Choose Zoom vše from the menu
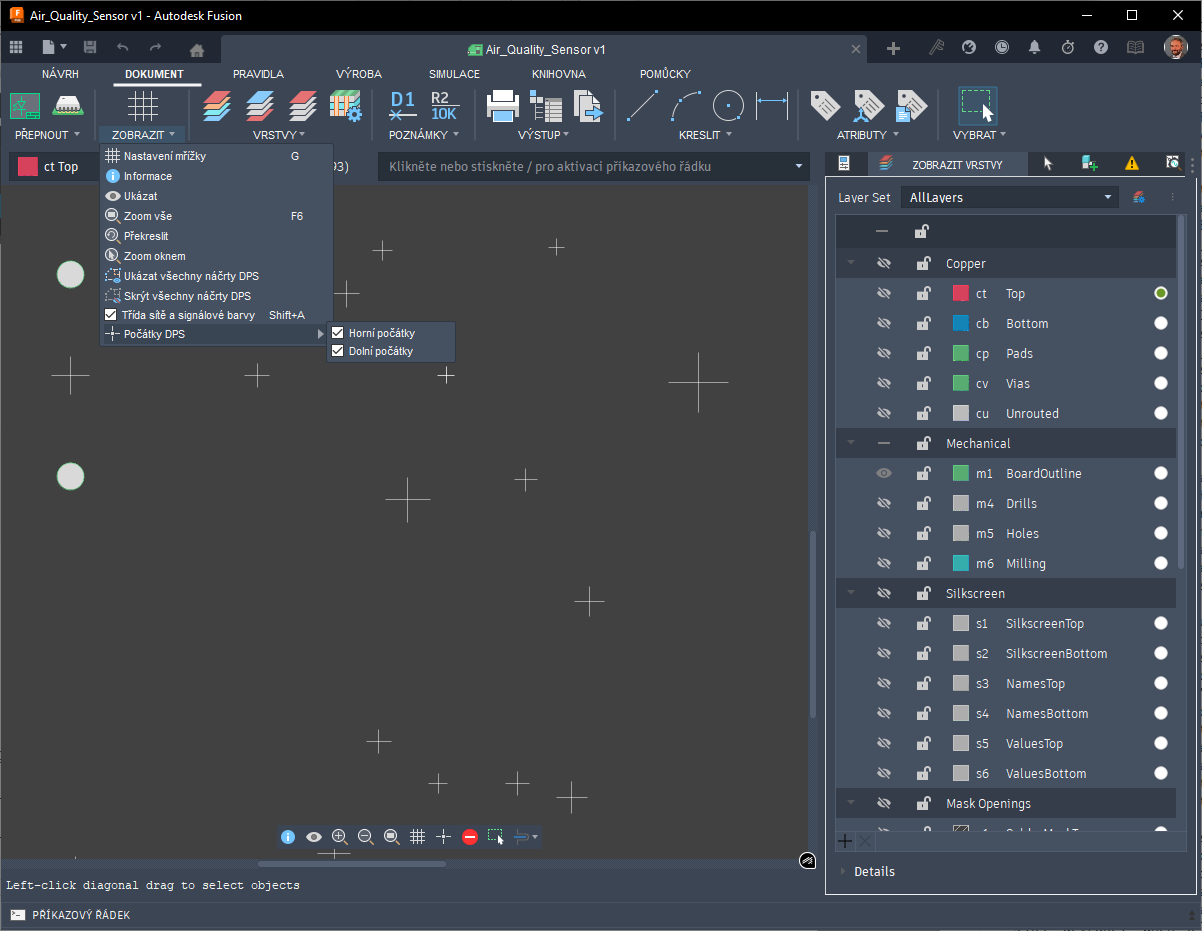The width and height of the screenshot is (1202, 931). click(148, 216)
